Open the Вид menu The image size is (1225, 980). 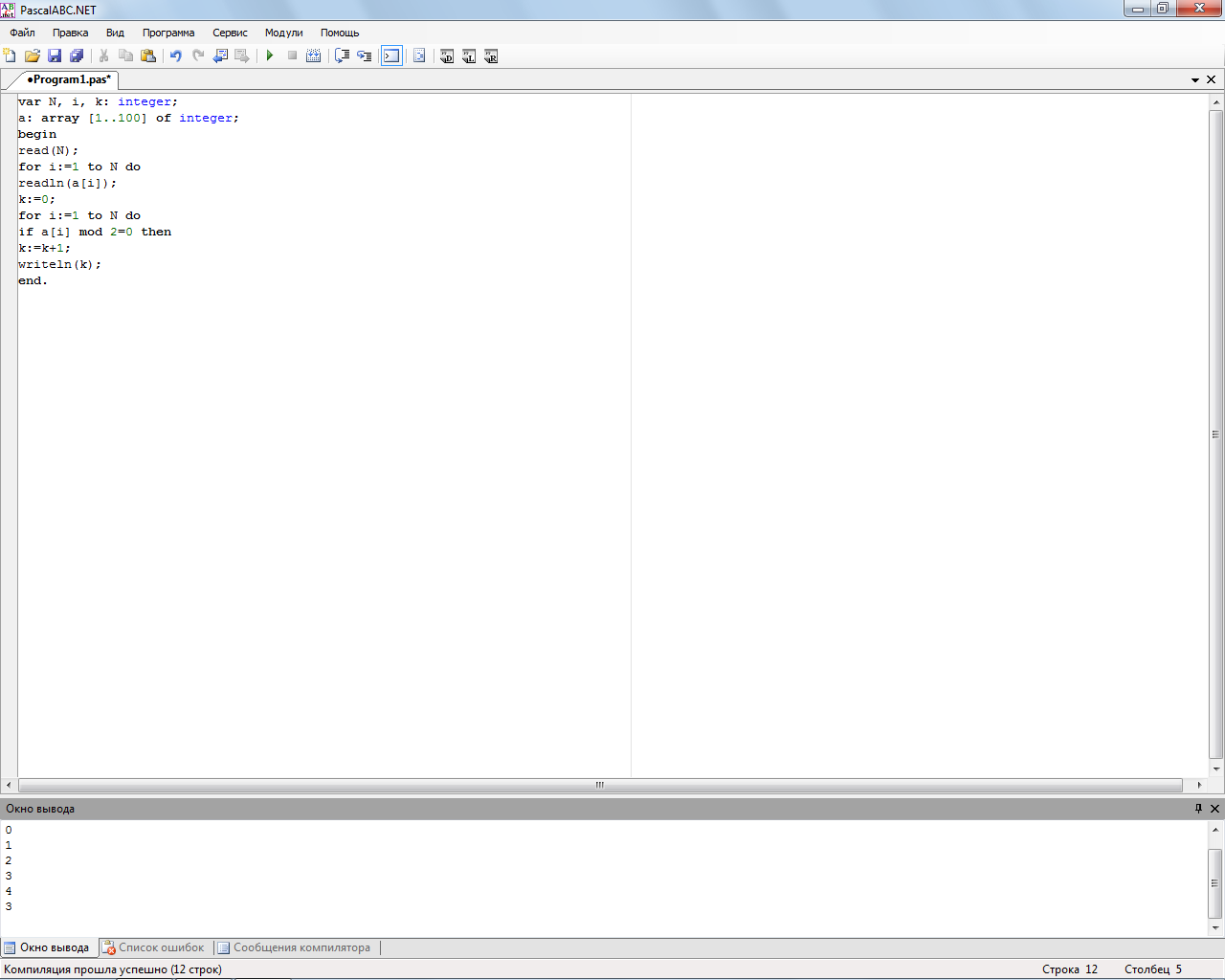[115, 33]
